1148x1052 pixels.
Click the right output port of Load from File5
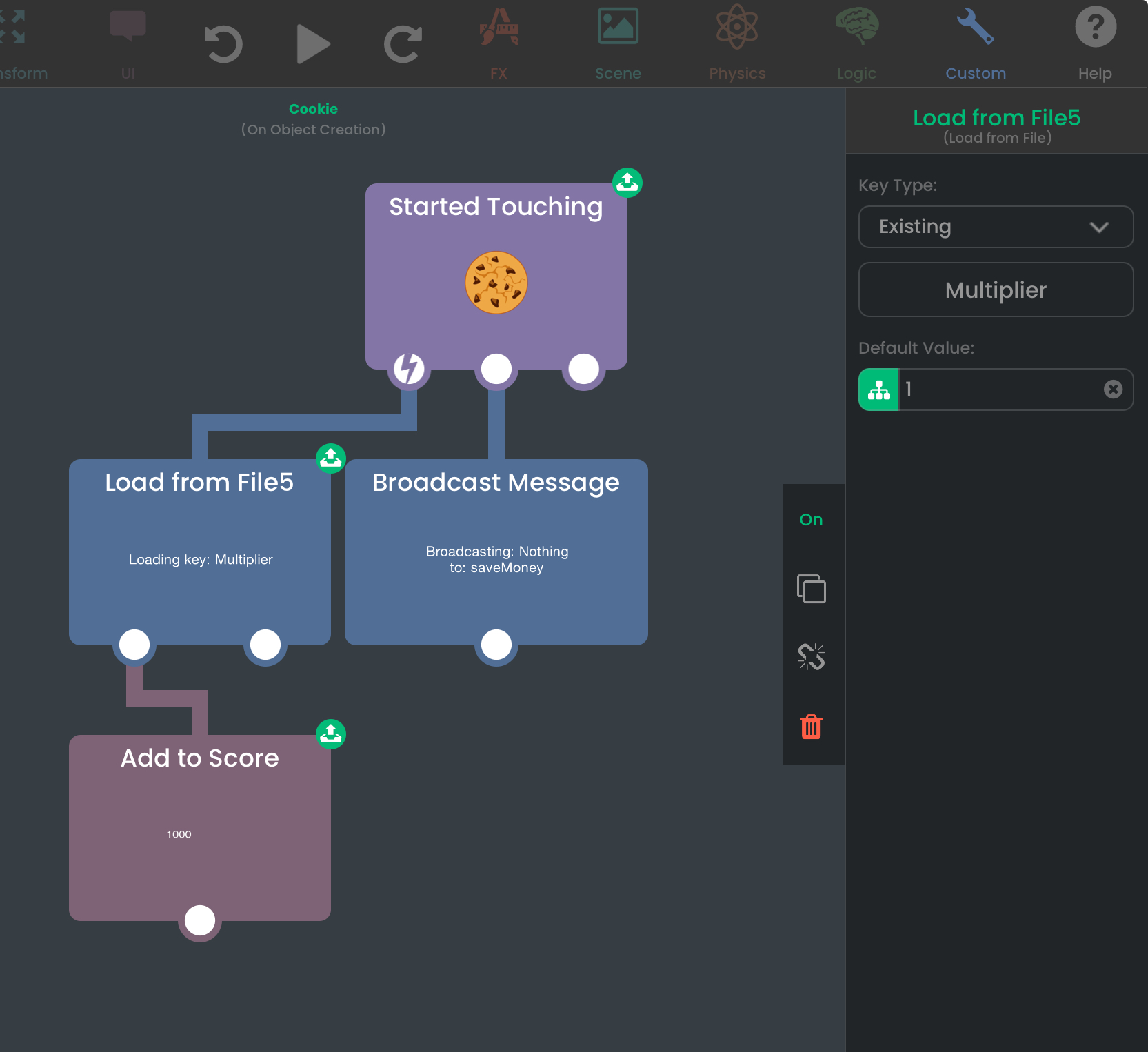pos(265,645)
